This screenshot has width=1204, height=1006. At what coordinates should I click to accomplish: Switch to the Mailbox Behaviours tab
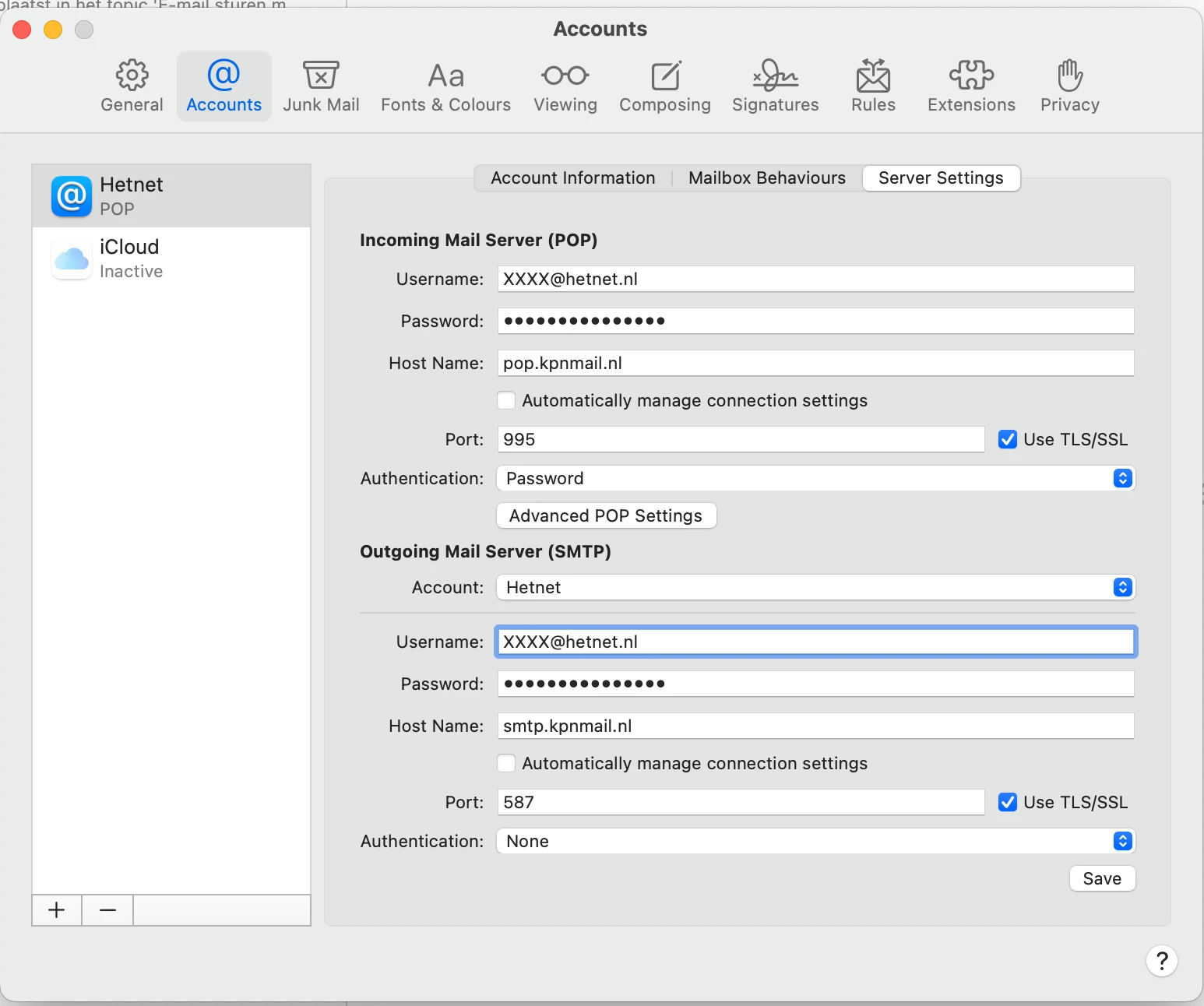coord(766,178)
